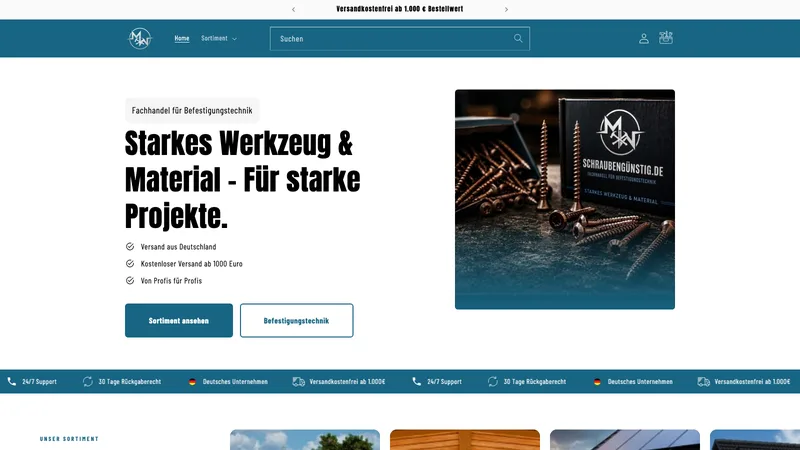Image resolution: width=800 pixels, height=450 pixels.
Task: Click the Befestigungstechnik button
Action: [x=296, y=320]
